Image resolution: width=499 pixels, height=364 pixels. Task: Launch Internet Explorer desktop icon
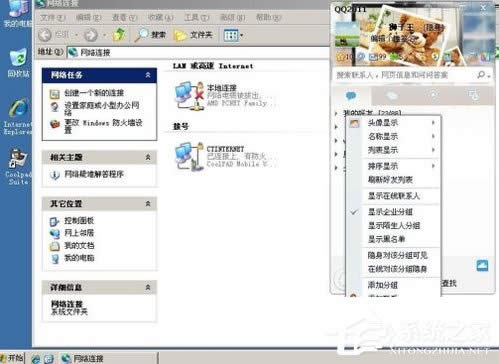click(18, 116)
